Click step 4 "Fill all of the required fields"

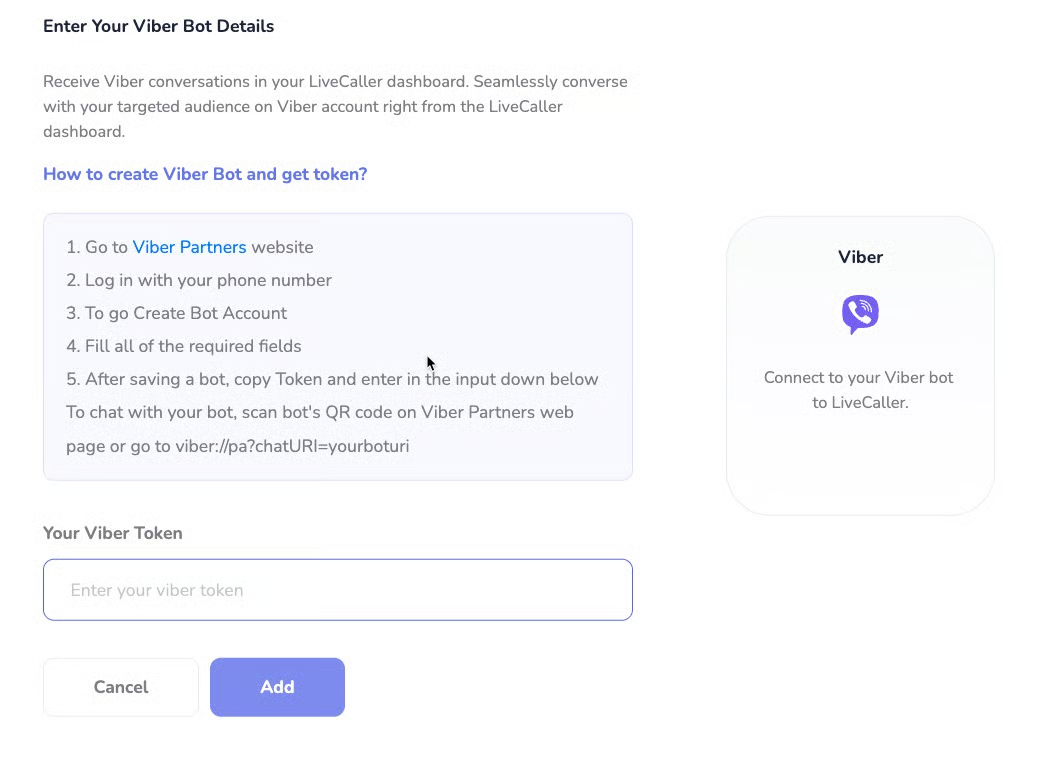[x=184, y=346]
